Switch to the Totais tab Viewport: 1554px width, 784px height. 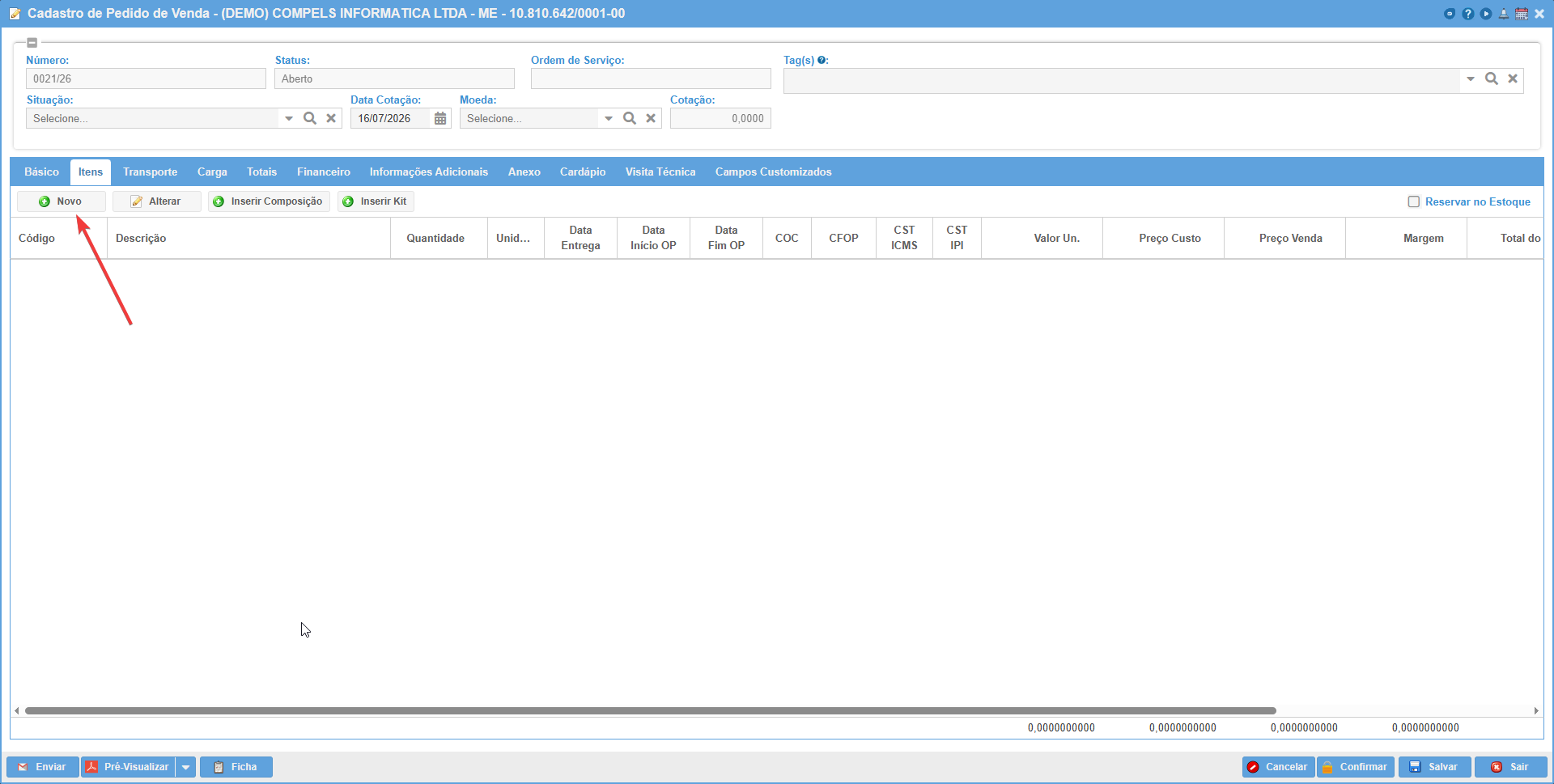click(261, 172)
